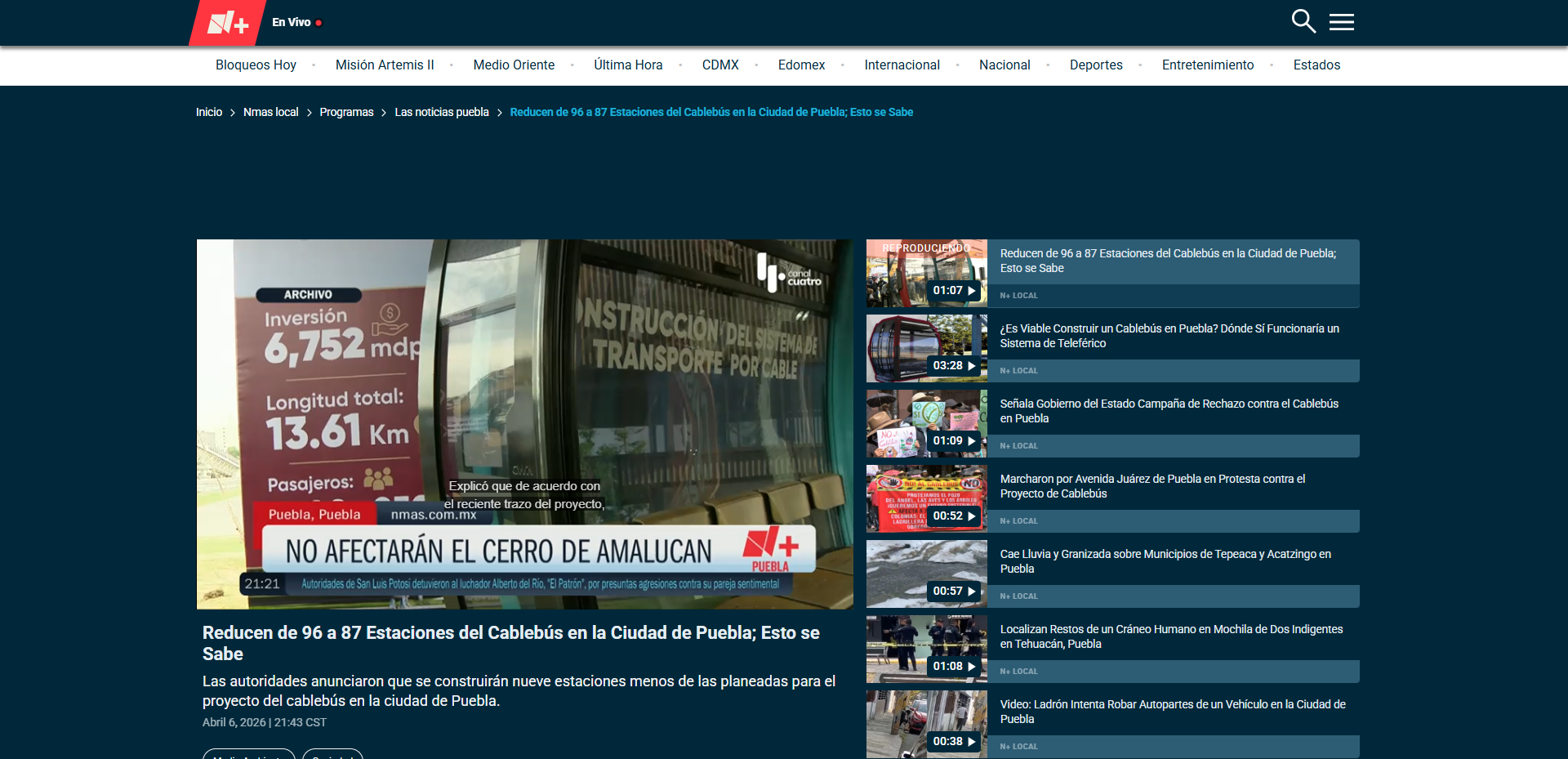1568x759 pixels.
Task: Open the Misión Artemis II section
Action: tap(385, 65)
